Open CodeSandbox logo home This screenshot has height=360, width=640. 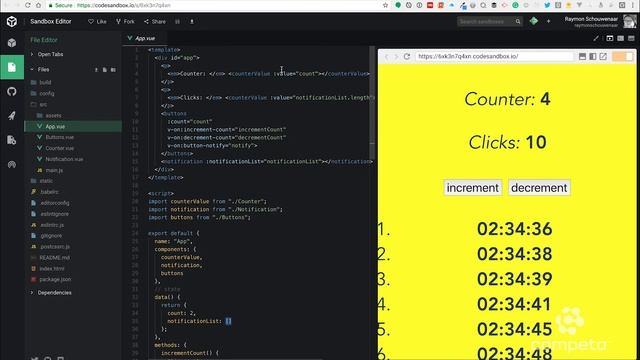pos(12,21)
